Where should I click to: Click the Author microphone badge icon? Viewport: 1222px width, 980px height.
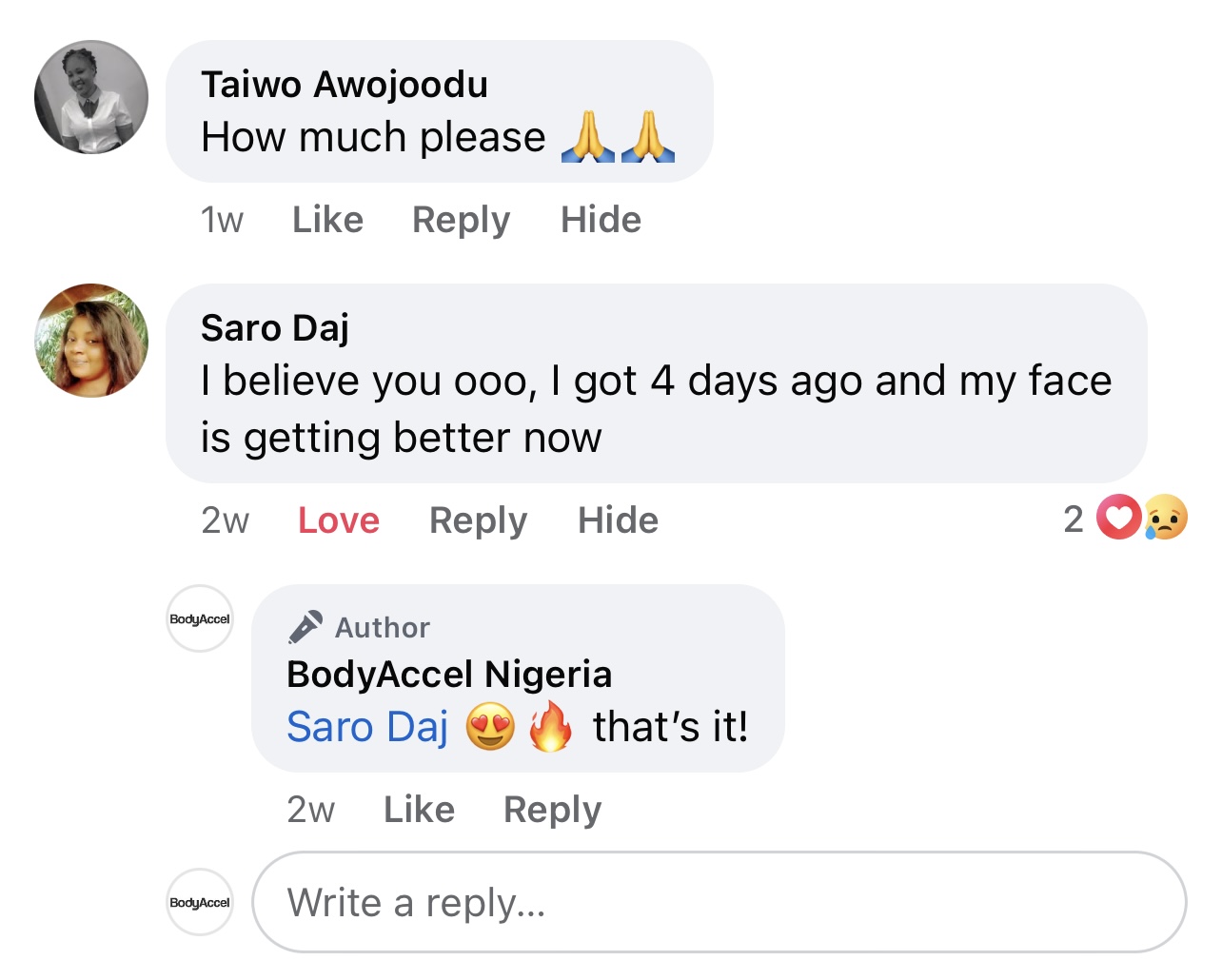[x=305, y=627]
